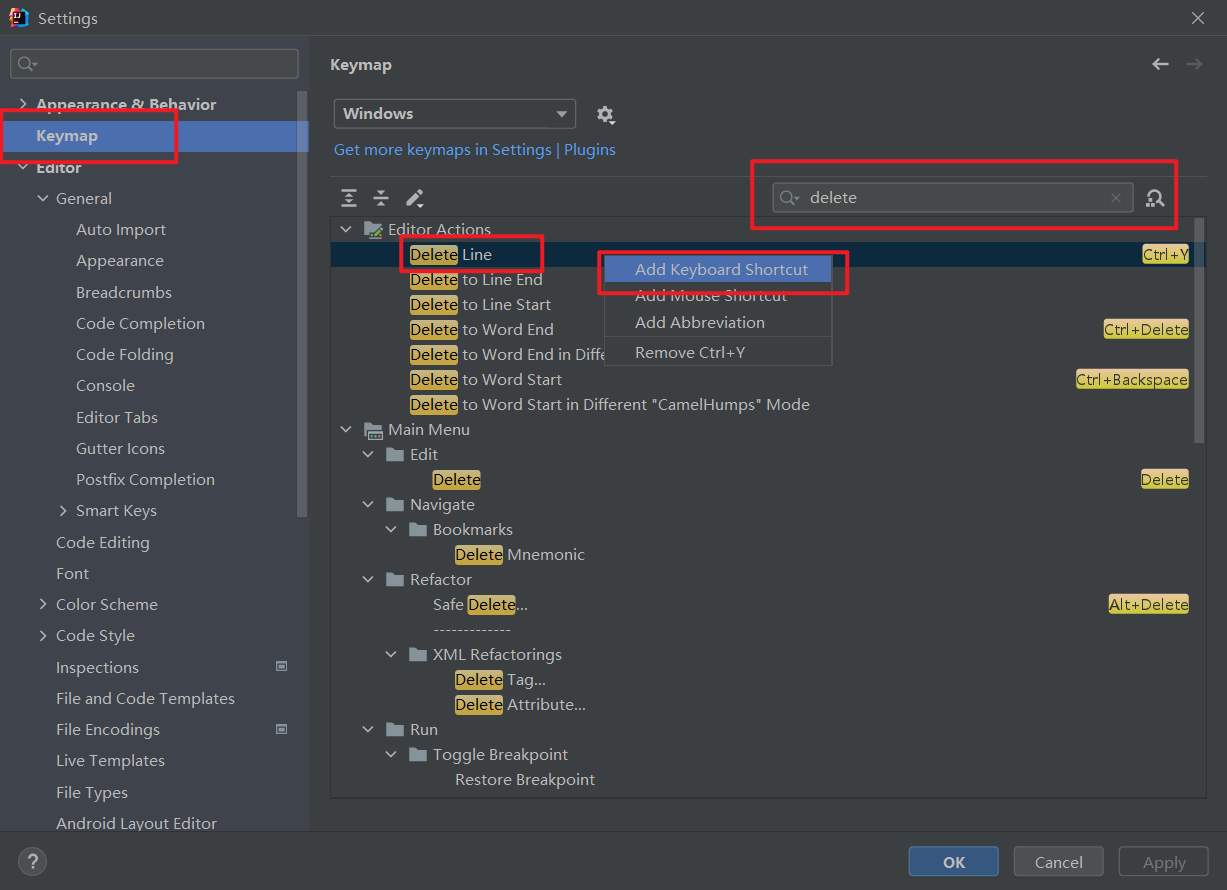Image resolution: width=1227 pixels, height=890 pixels.
Task: Click the Expand All icon in keymap toolbar
Action: point(348,198)
